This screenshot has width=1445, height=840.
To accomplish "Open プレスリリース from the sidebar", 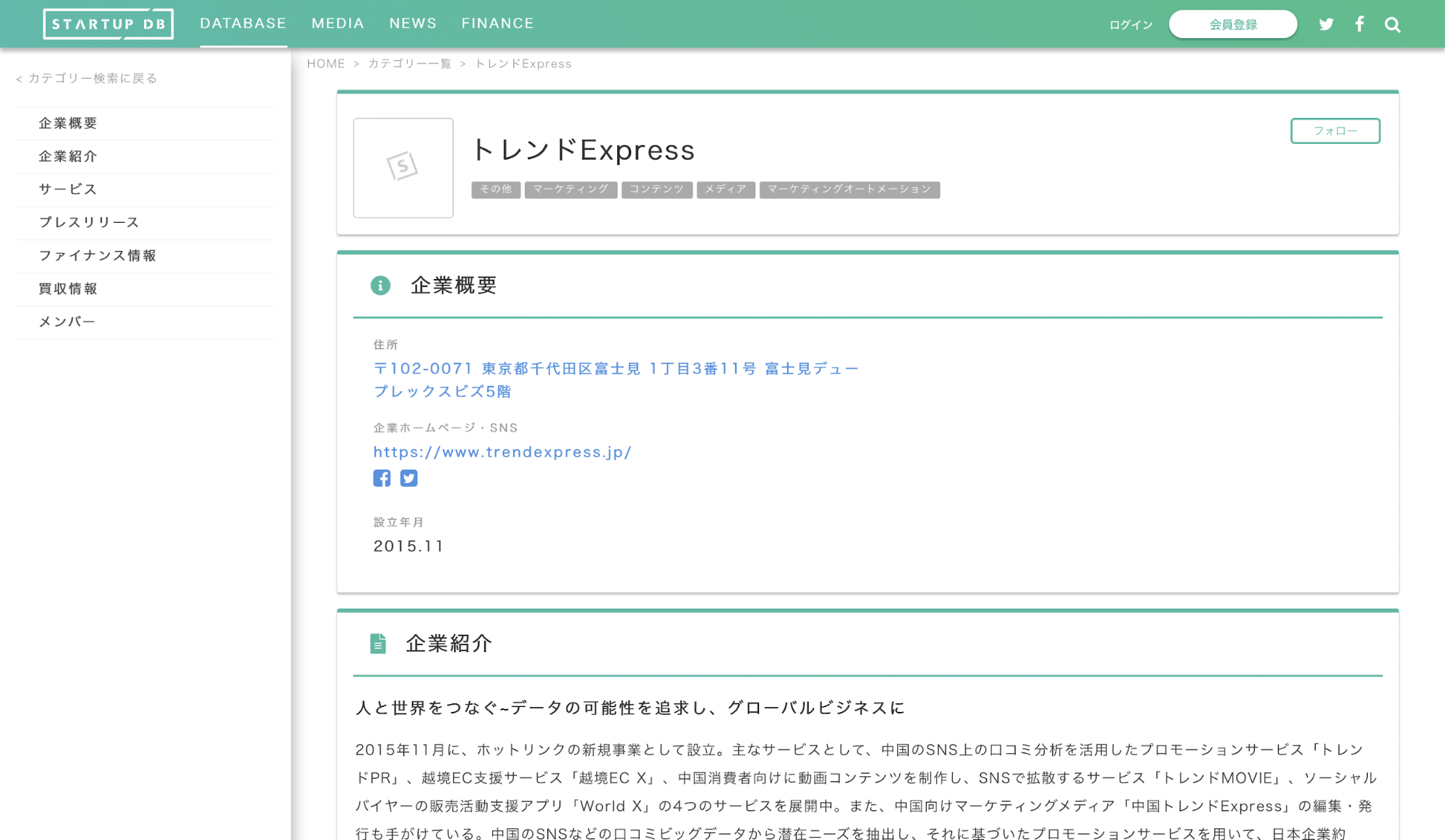I will pyautogui.click(x=88, y=222).
